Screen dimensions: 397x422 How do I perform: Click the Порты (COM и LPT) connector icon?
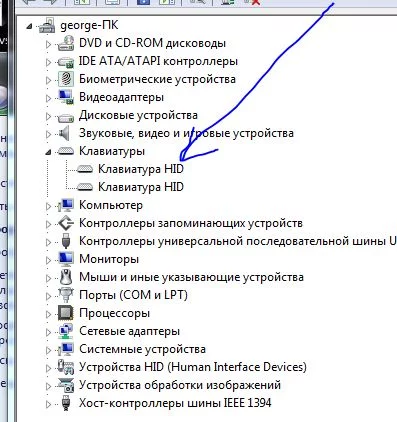tap(66, 295)
